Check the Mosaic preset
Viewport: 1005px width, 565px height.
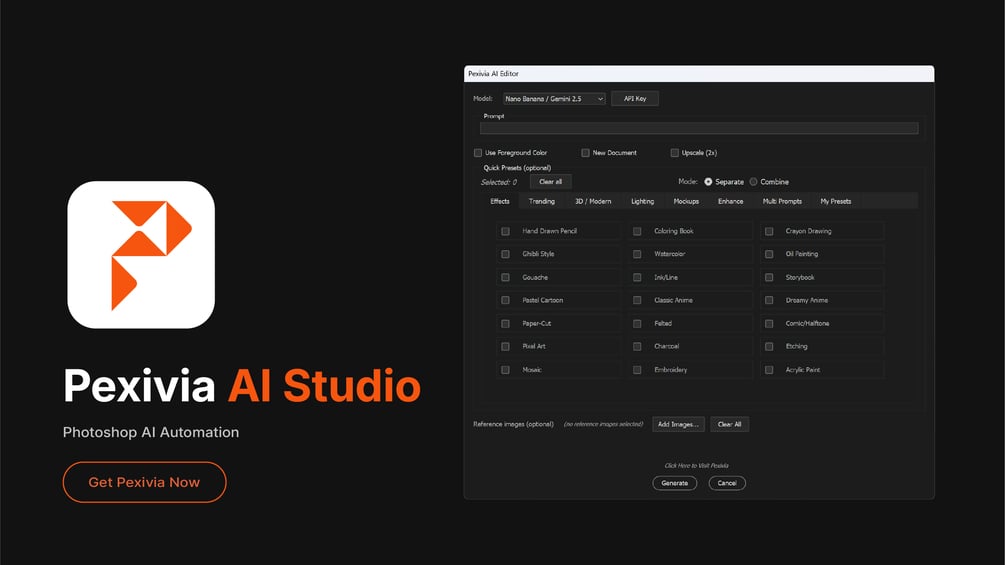pyautogui.click(x=505, y=370)
